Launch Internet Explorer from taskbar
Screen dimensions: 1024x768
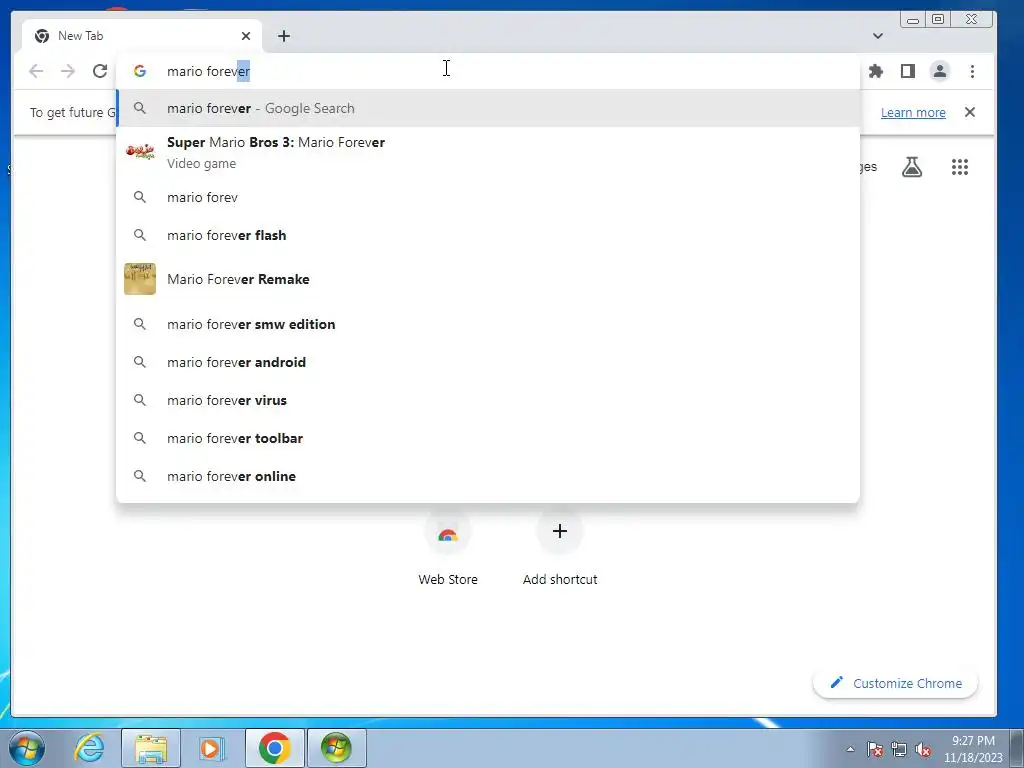pyautogui.click(x=89, y=748)
